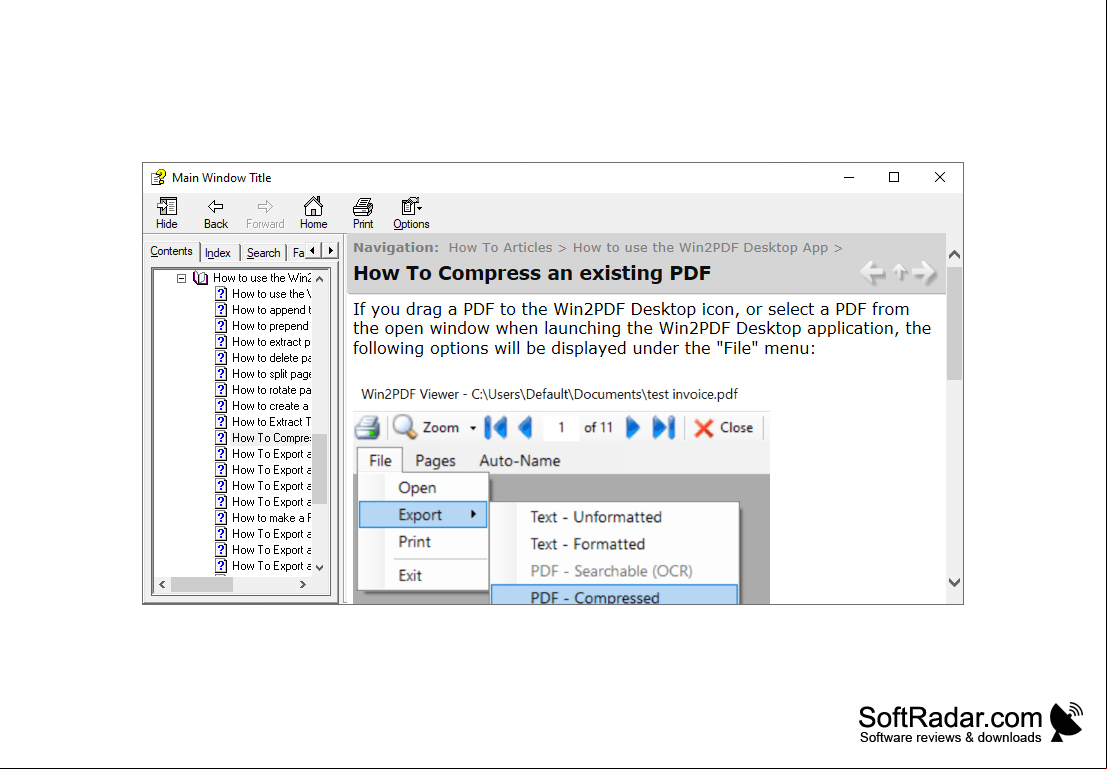Click the contents tree's scroll-up arrow

[320, 278]
